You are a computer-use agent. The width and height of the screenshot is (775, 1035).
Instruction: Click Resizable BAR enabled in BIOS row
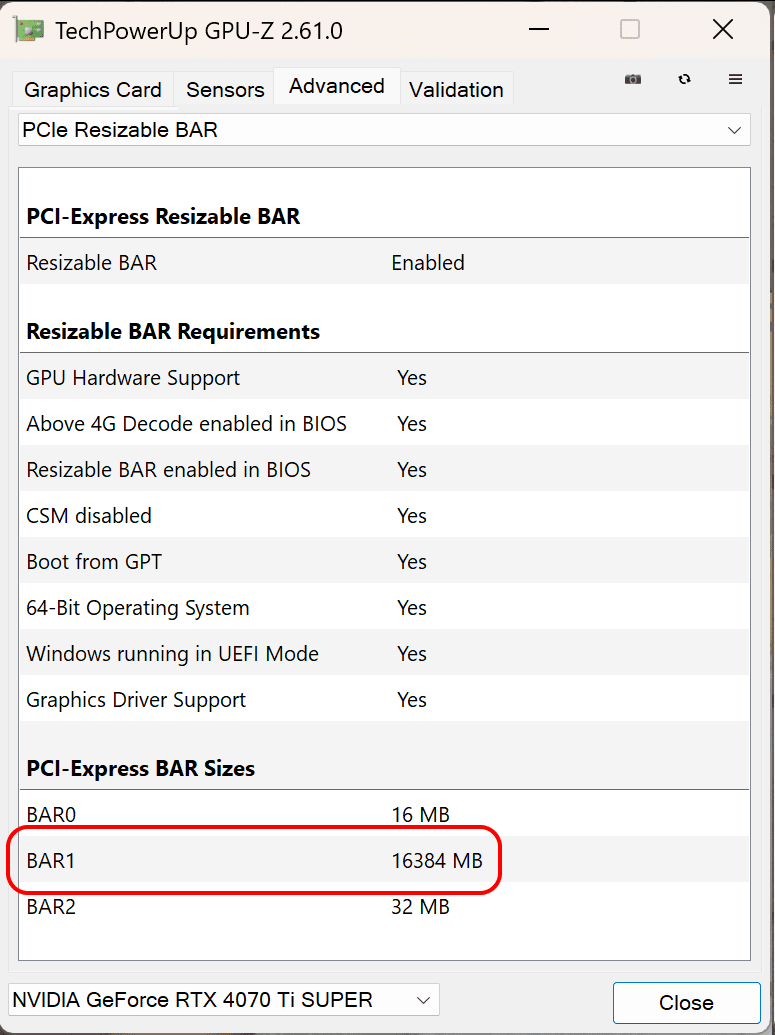384,470
